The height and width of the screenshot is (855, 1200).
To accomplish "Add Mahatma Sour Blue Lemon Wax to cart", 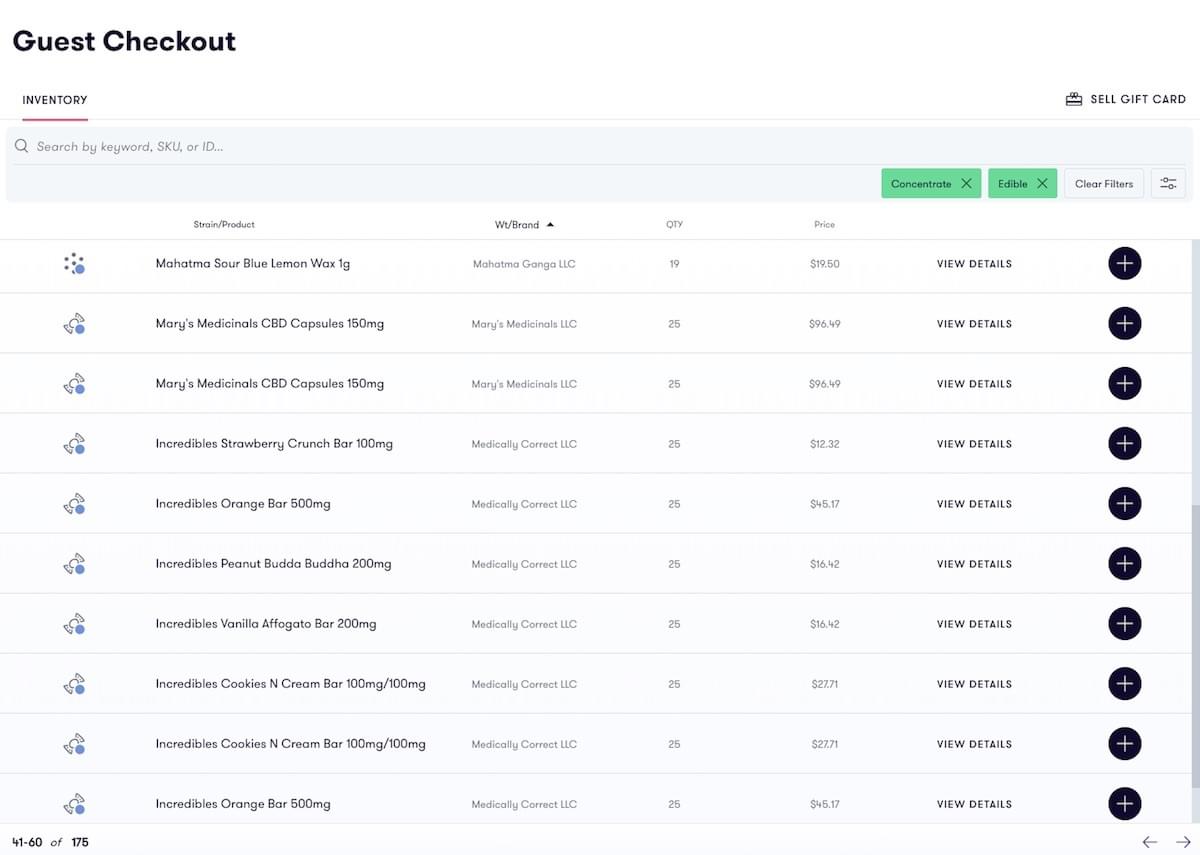I will [1124, 264].
